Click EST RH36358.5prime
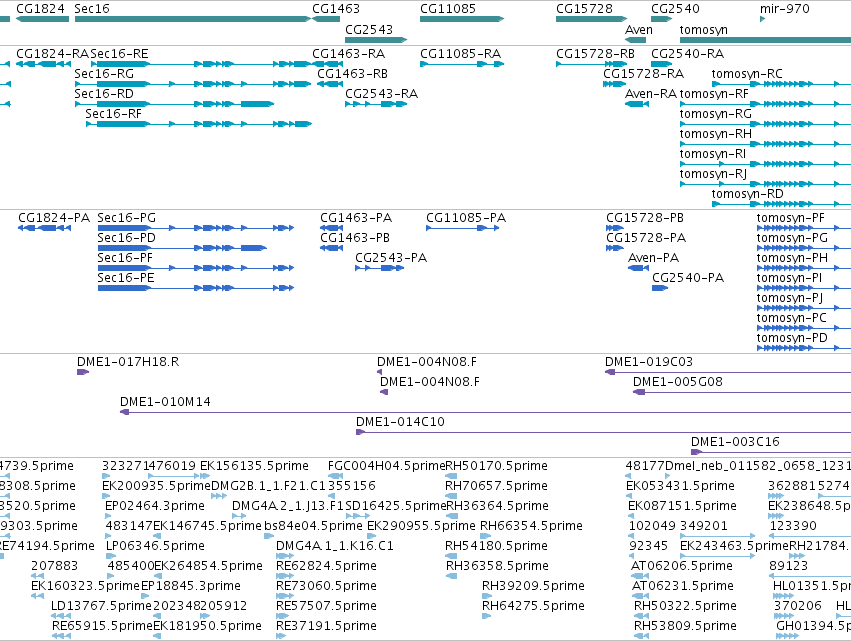Screen dimensions: 851x641 click(498, 567)
